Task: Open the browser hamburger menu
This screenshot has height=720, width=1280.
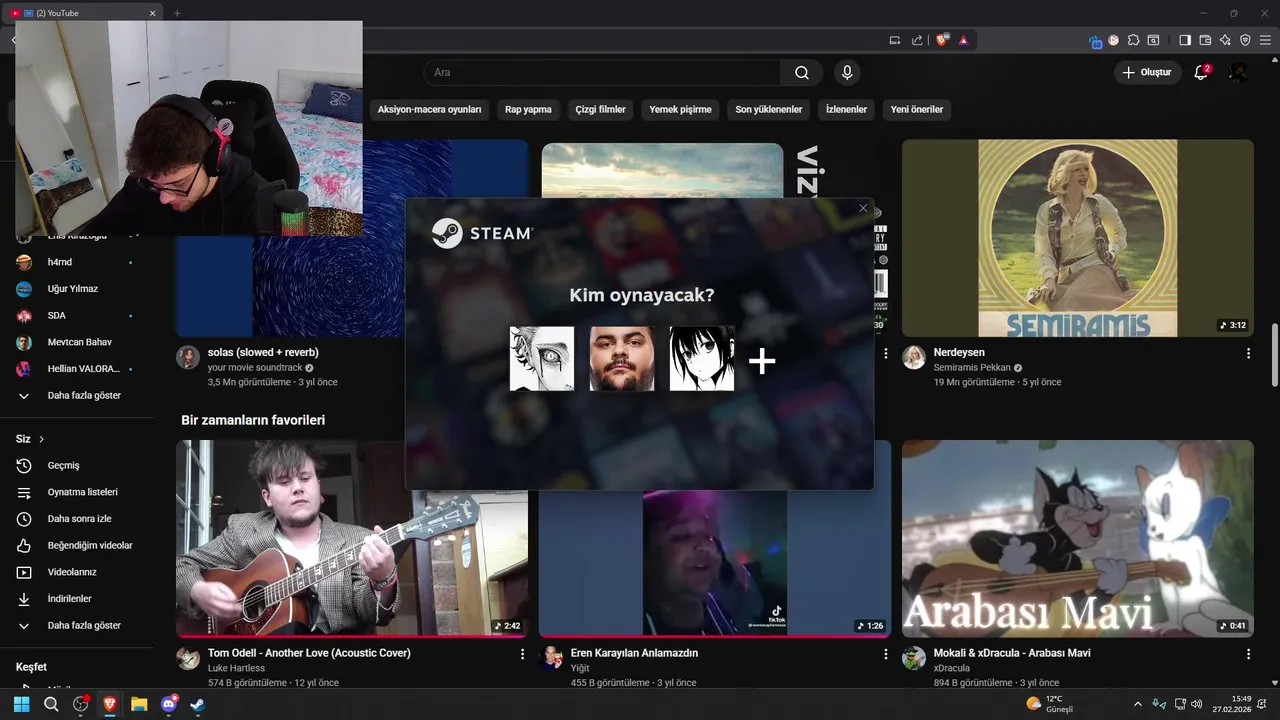Action: tap(1265, 40)
